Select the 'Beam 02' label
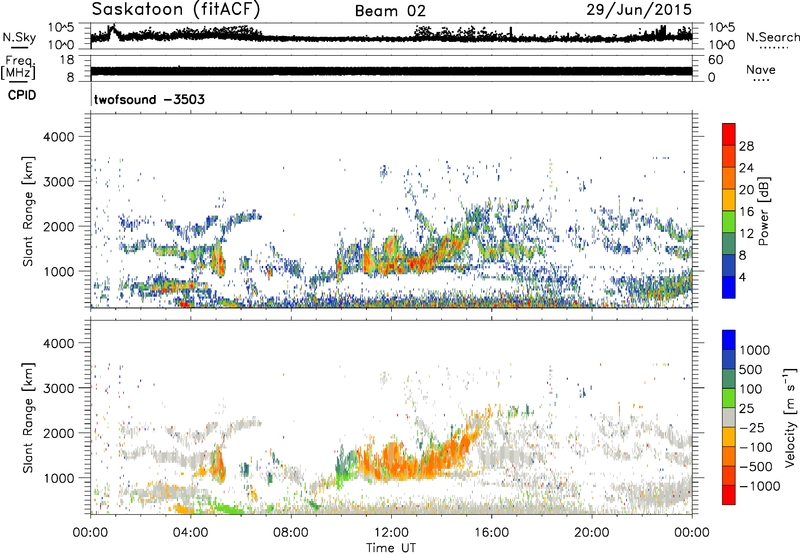Screen dimensions: 800x554 click(390, 11)
